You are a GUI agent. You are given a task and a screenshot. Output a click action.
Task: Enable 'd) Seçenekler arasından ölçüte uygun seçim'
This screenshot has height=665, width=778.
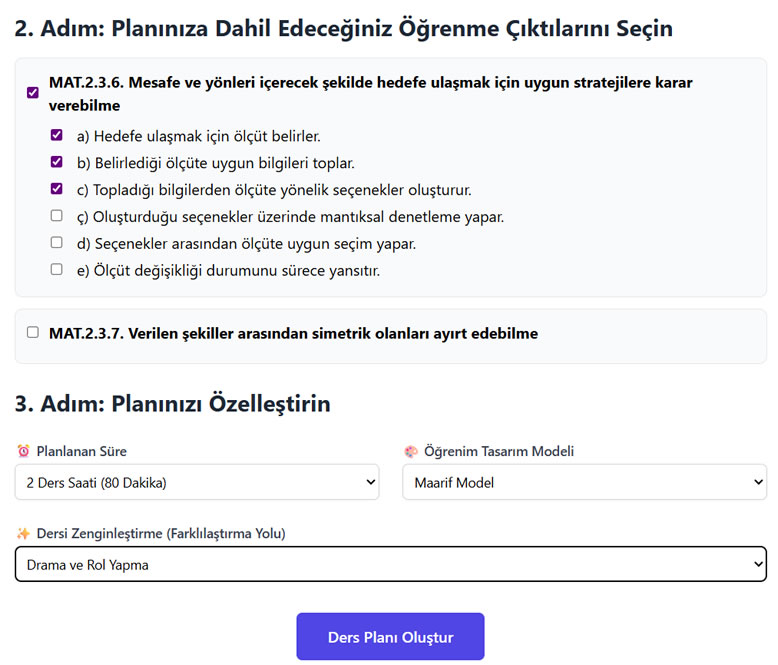click(x=57, y=242)
